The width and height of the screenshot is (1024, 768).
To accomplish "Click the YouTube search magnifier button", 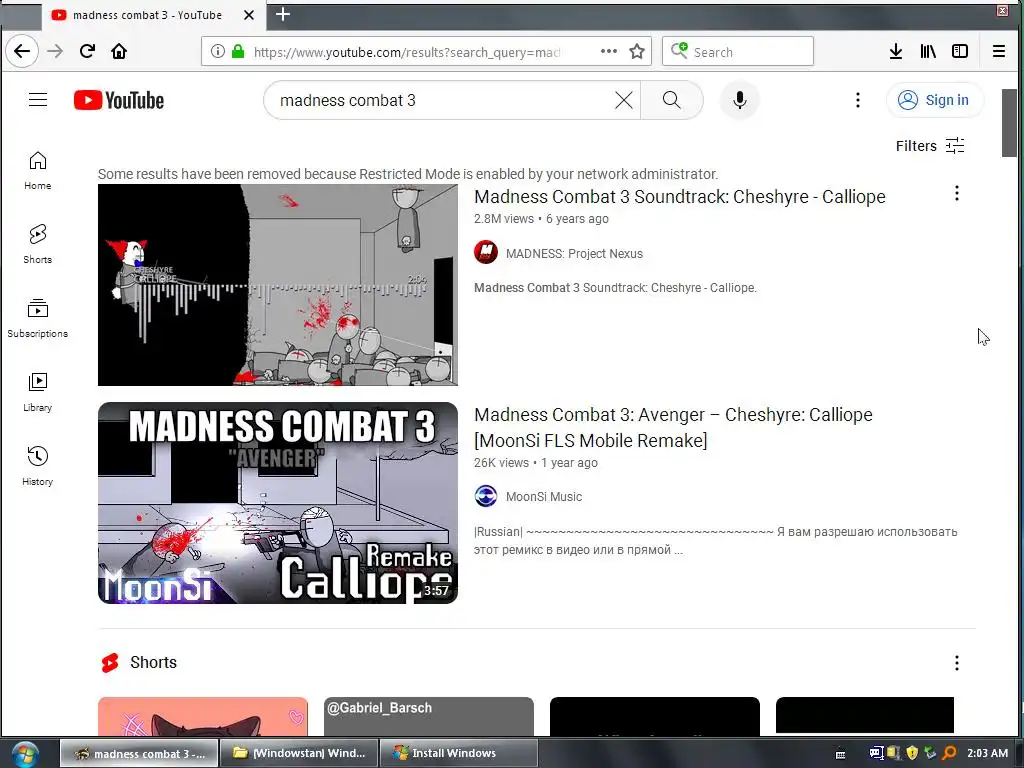I will pos(671,100).
